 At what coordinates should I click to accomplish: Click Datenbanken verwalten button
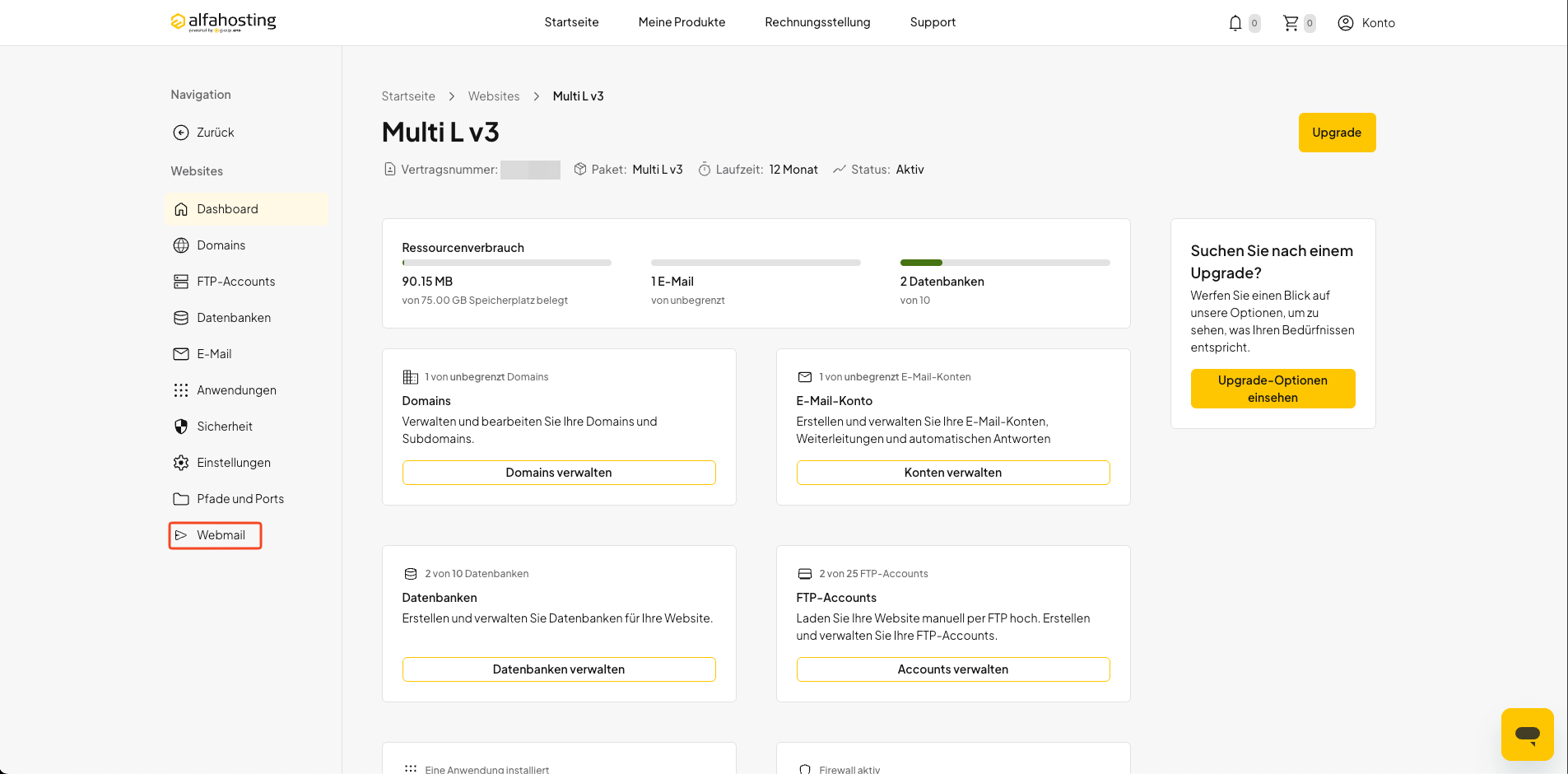[559, 669]
